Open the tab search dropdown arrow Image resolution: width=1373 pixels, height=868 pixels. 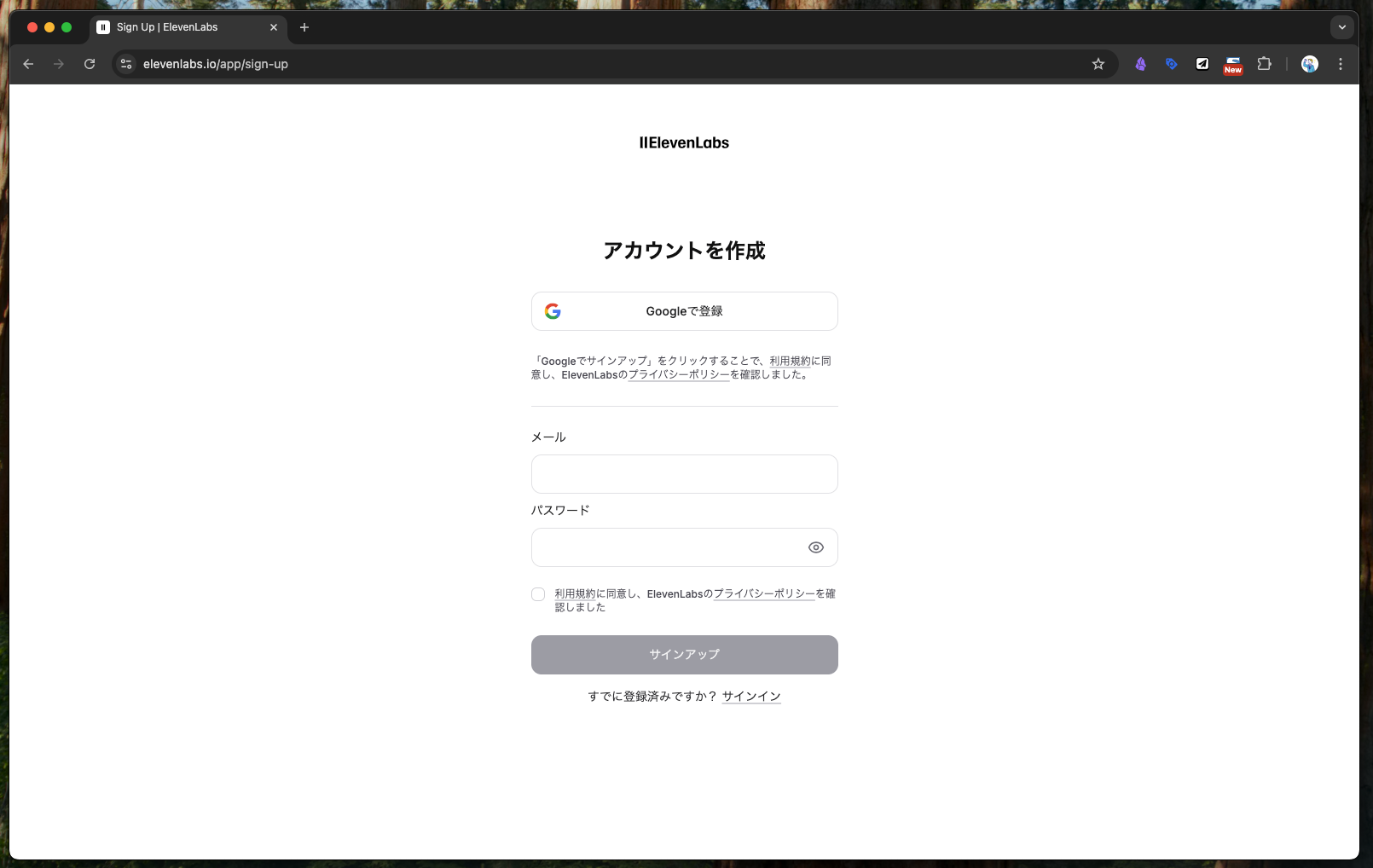(x=1341, y=27)
